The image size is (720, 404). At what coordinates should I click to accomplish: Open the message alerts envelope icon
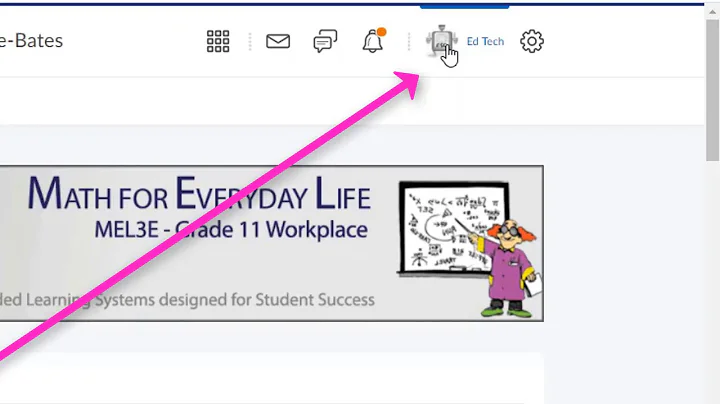(278, 41)
